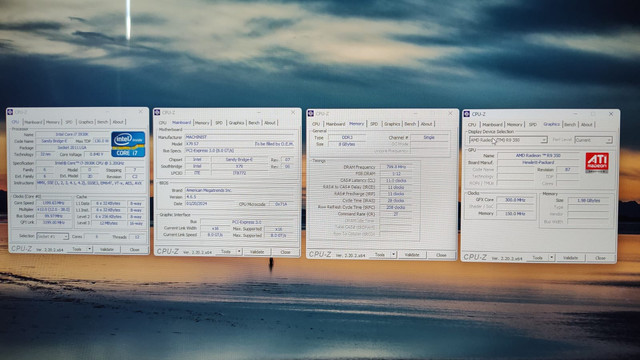Image resolution: width=640 pixels, height=360 pixels.
Task: Expand the Tools arrow in the Mainboard window
Action: click(x=239, y=252)
